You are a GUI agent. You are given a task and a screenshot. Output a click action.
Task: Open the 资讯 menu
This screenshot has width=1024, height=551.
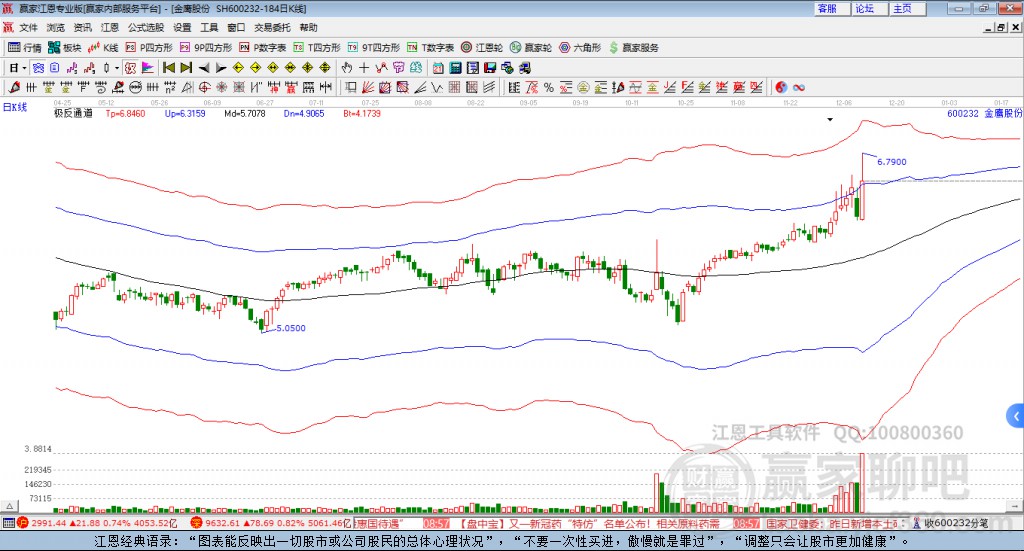[82, 27]
